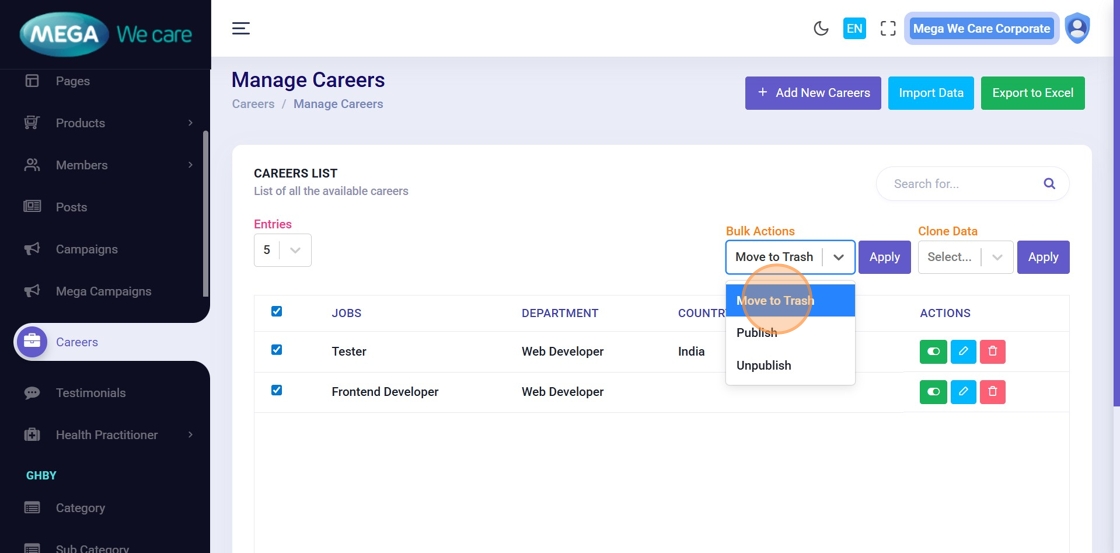This screenshot has height=553, width=1120.
Task: Click the sidebar vertical scrollbar
Action: [206, 210]
